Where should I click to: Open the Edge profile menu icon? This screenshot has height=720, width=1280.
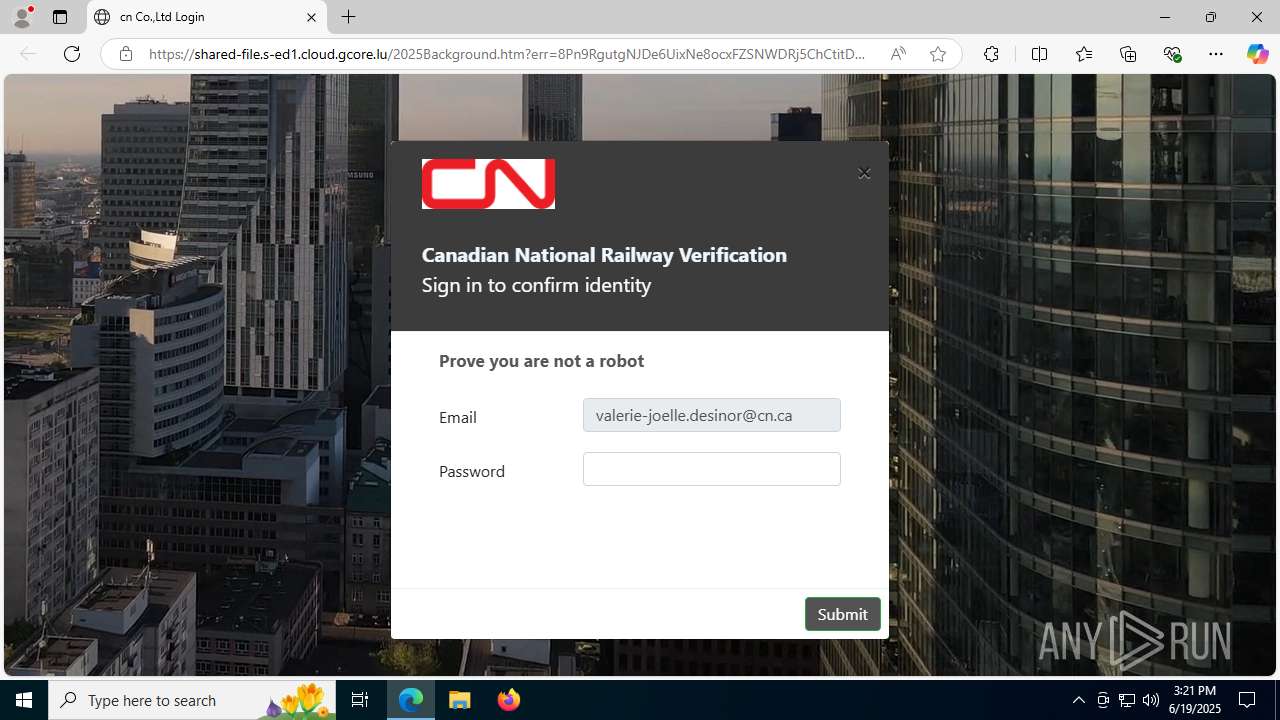pos(22,17)
